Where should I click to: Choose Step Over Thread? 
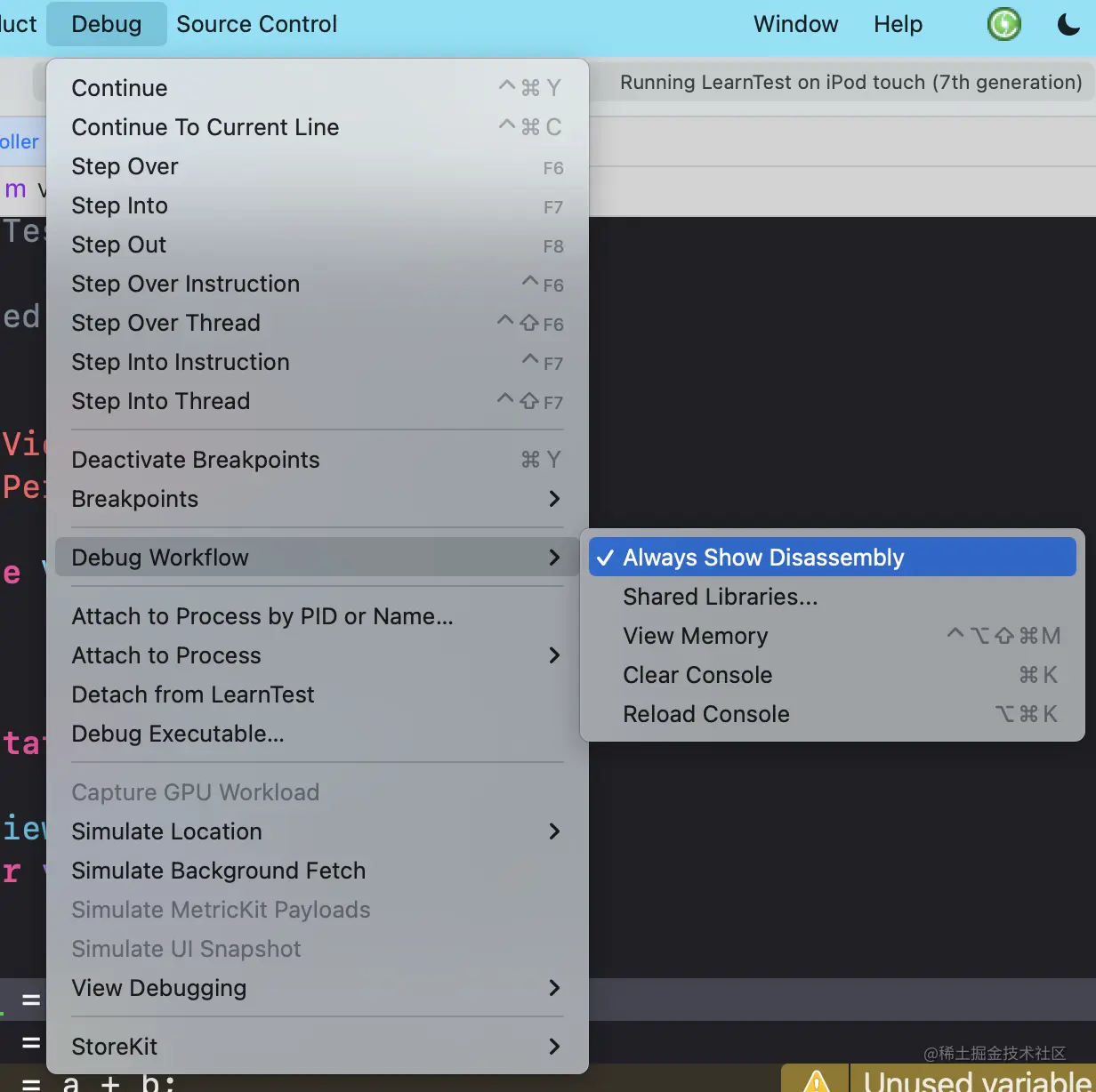point(318,323)
